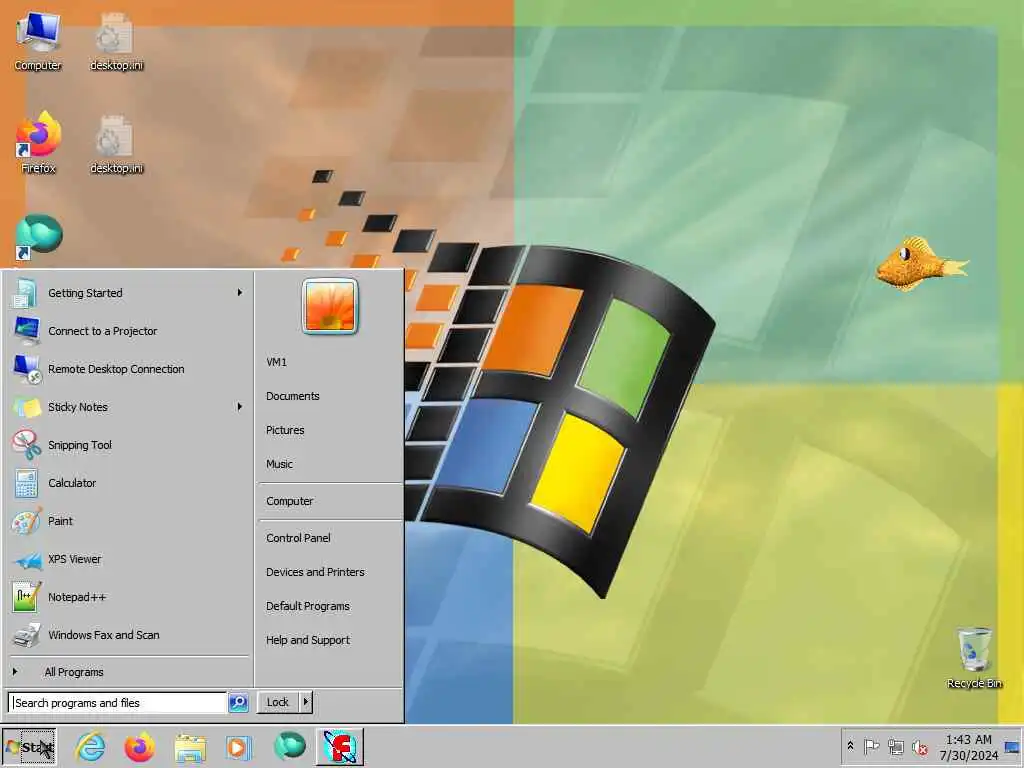Screen dimensions: 1024x768
Task: Launch Remote Desktop Connection
Action: pos(129,368)
